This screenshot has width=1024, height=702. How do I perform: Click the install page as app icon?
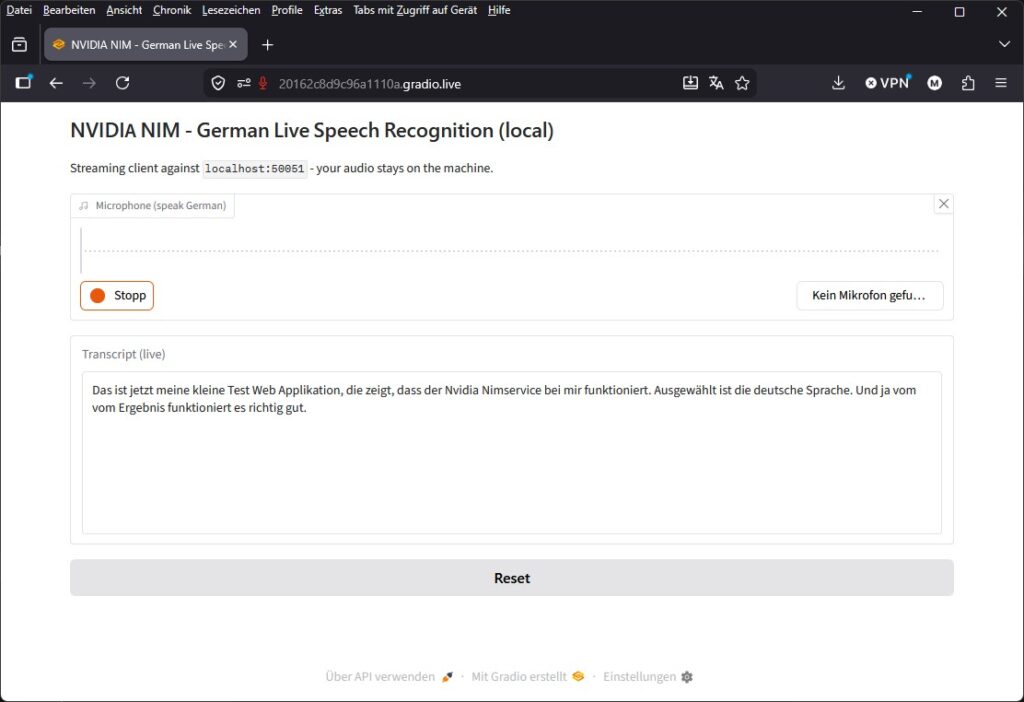[x=690, y=83]
